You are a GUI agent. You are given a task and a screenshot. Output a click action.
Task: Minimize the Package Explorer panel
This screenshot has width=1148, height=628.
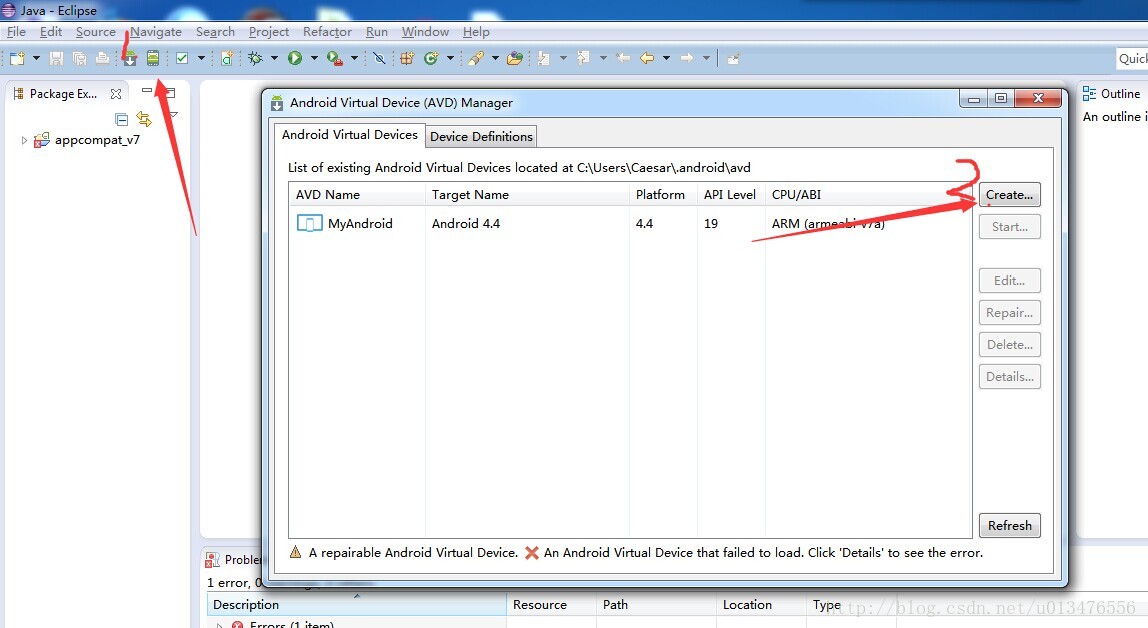pos(147,91)
